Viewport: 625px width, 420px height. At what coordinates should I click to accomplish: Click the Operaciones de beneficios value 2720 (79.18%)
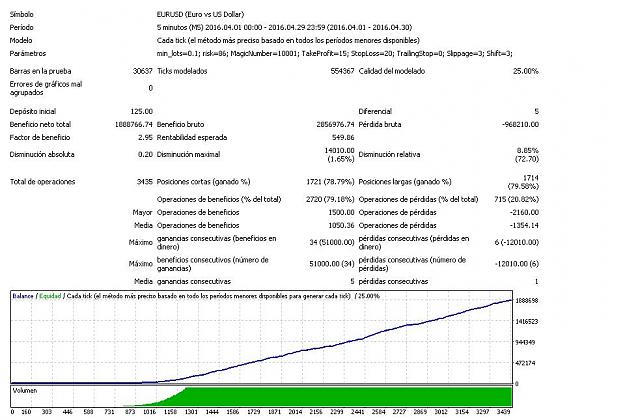pyautogui.click(x=330, y=200)
